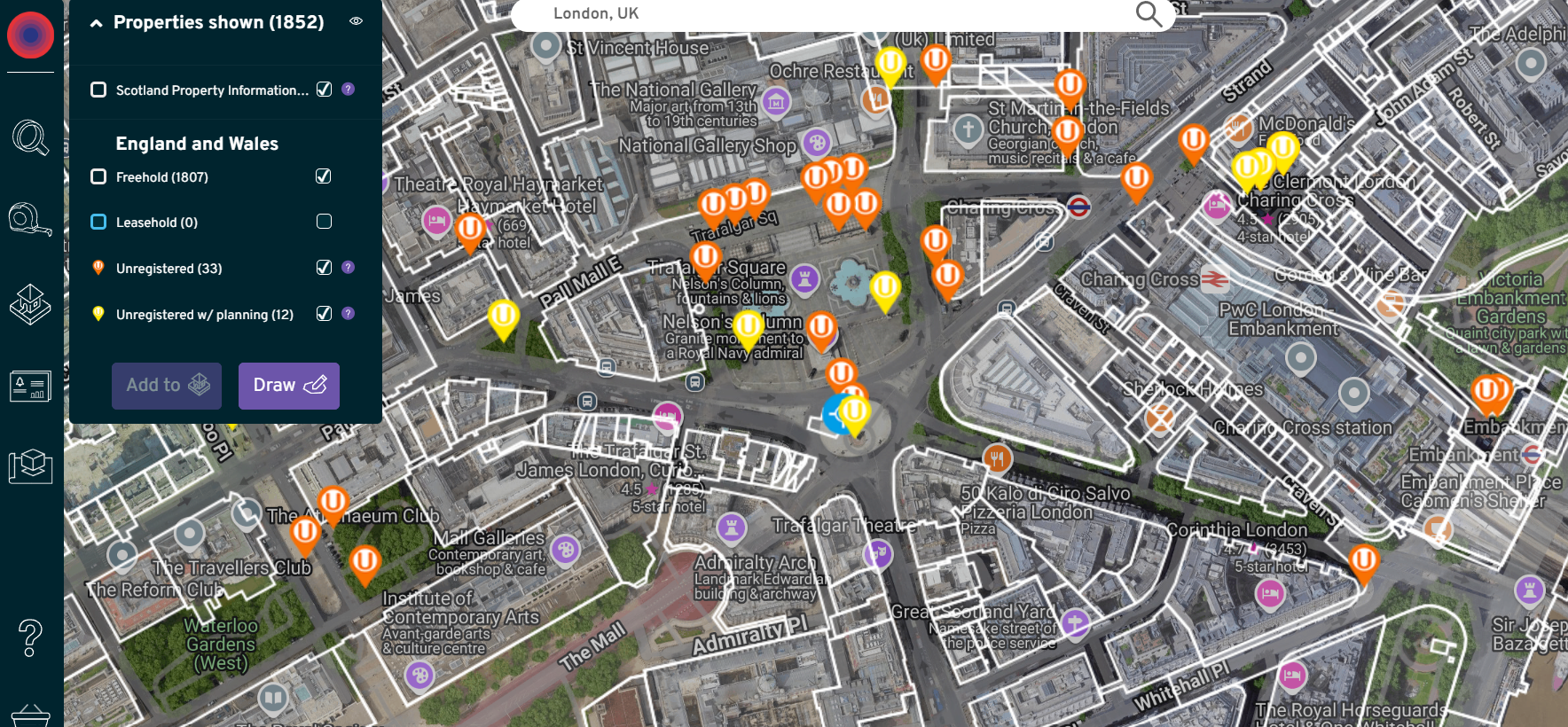Click the National Gallery Shop purple icon
The width and height of the screenshot is (1568, 727).
click(817, 142)
